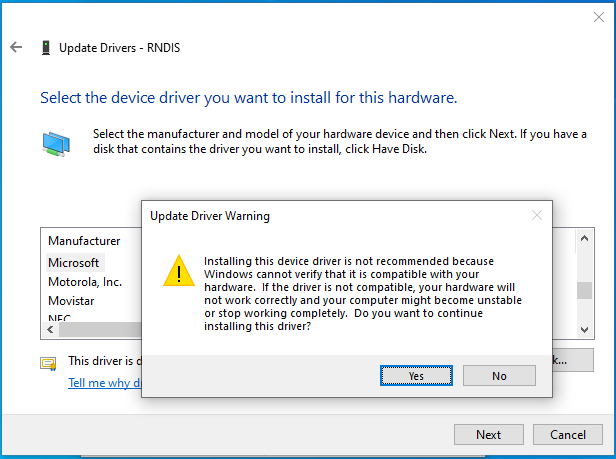Open the 'Tell me why' link
This screenshot has height=459, width=616.
(x=104, y=382)
